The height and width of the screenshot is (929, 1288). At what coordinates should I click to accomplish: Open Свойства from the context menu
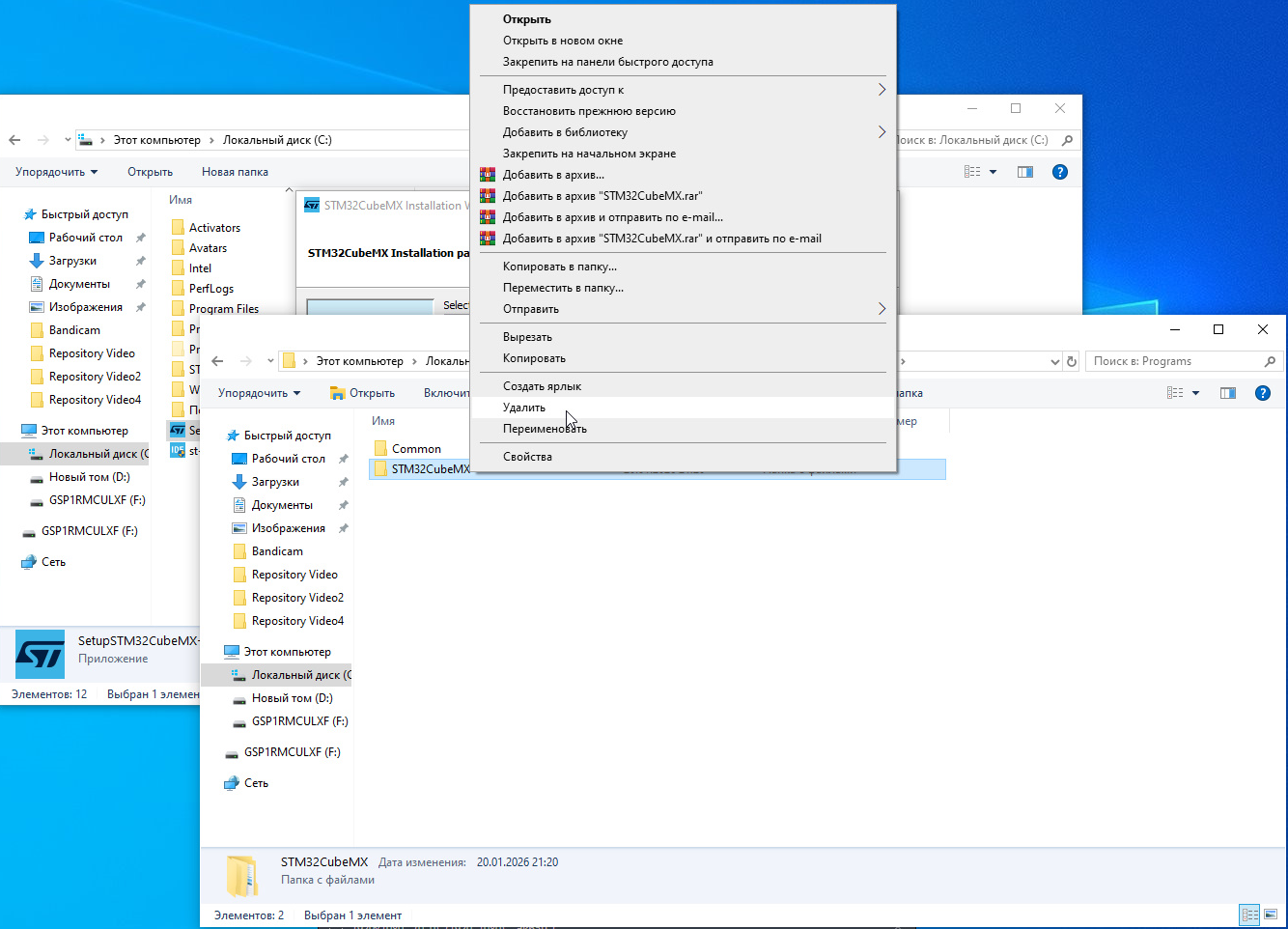tap(683, 457)
